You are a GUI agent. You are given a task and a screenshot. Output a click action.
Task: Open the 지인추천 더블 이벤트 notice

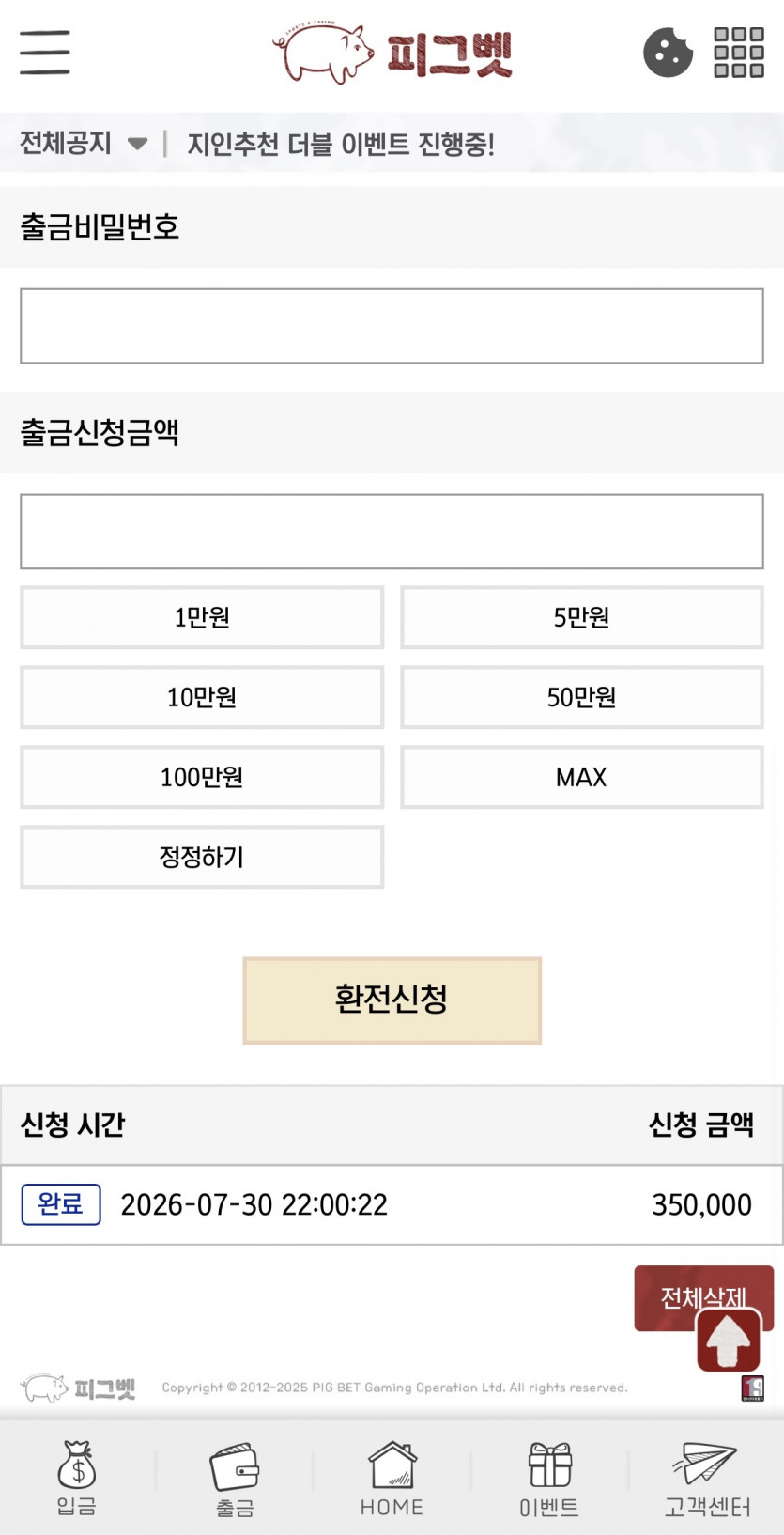click(341, 144)
